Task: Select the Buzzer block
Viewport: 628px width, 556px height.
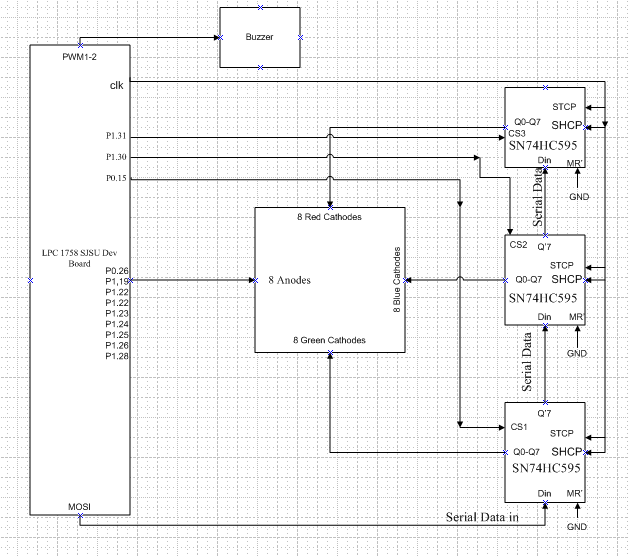Action: pos(260,37)
